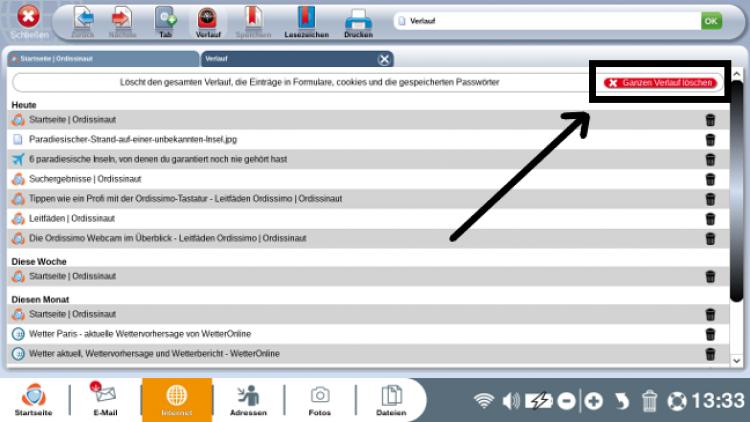Select the Verlauf tab
This screenshot has height=422, width=750.
pyautogui.click(x=288, y=59)
